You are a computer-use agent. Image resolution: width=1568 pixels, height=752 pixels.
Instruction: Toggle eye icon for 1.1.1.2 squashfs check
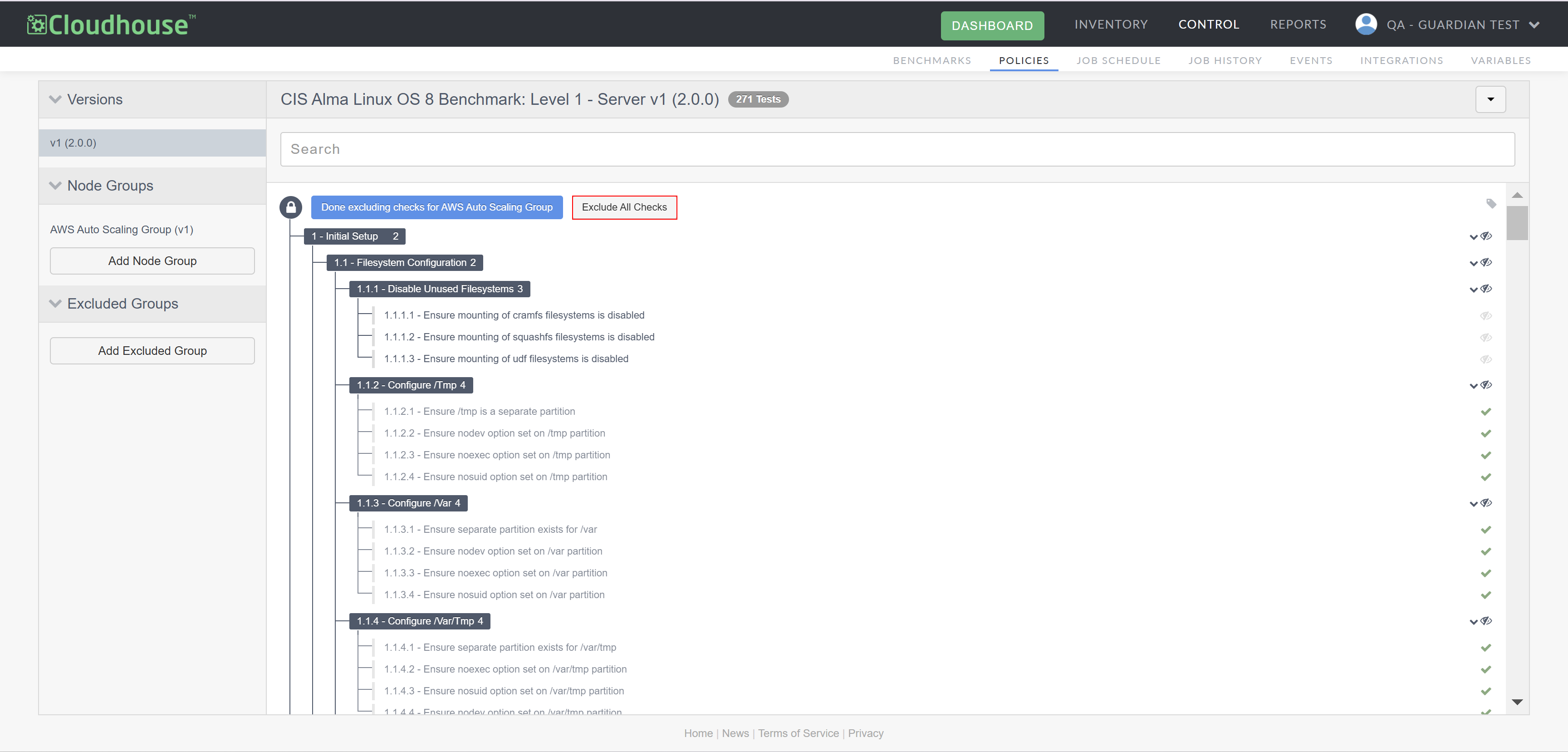(x=1486, y=337)
